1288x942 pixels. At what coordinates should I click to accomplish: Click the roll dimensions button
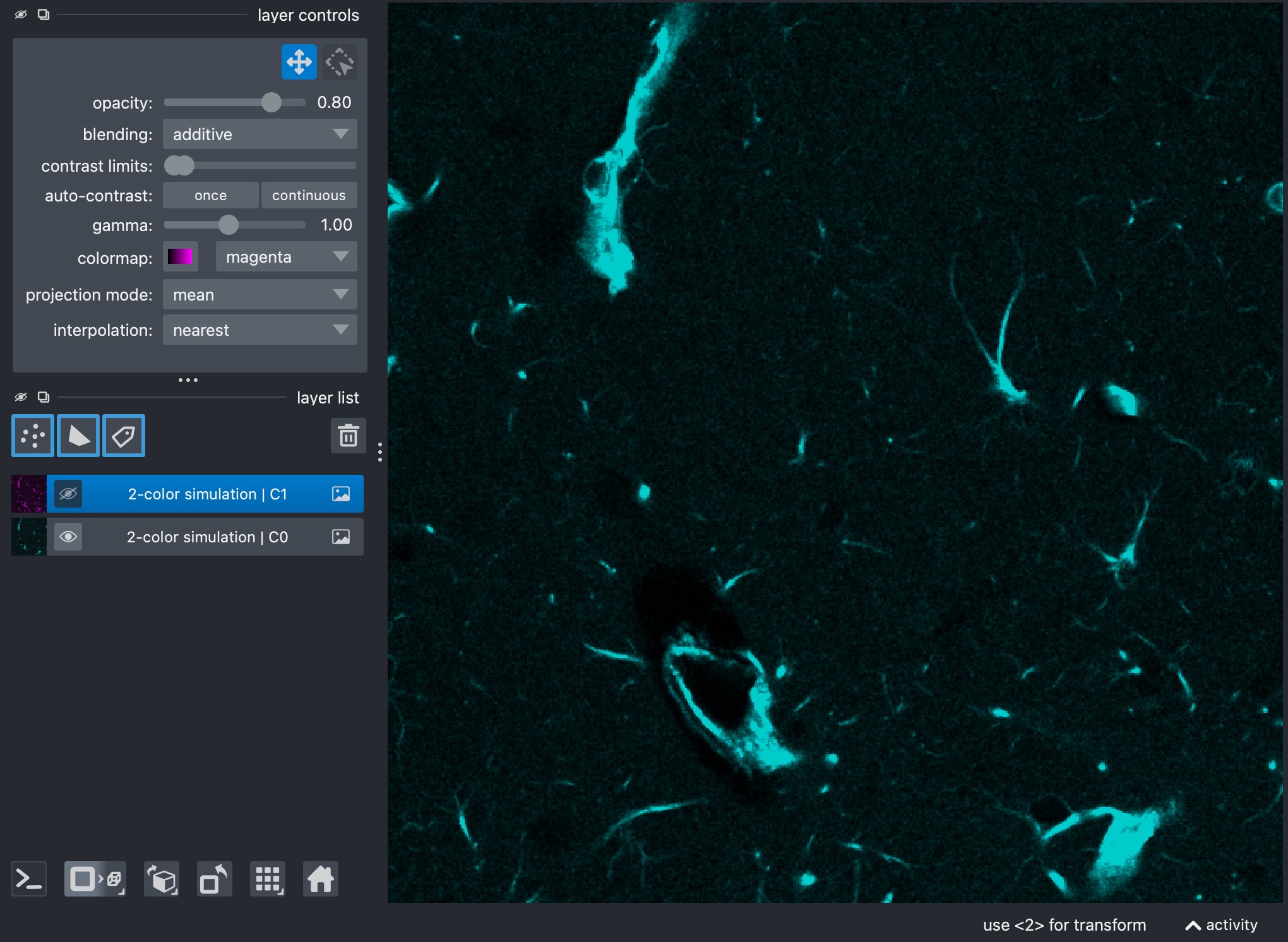tap(162, 879)
